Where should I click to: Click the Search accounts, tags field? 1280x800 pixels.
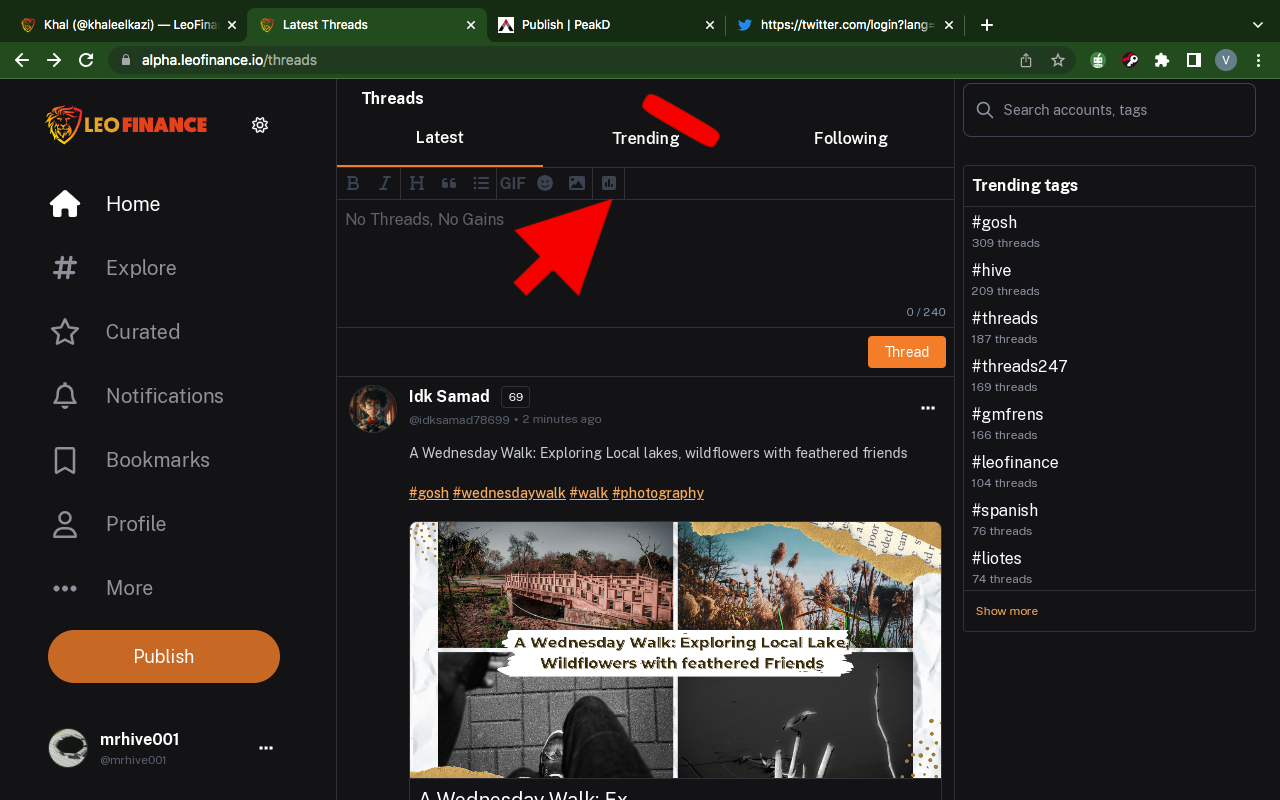pos(1109,110)
